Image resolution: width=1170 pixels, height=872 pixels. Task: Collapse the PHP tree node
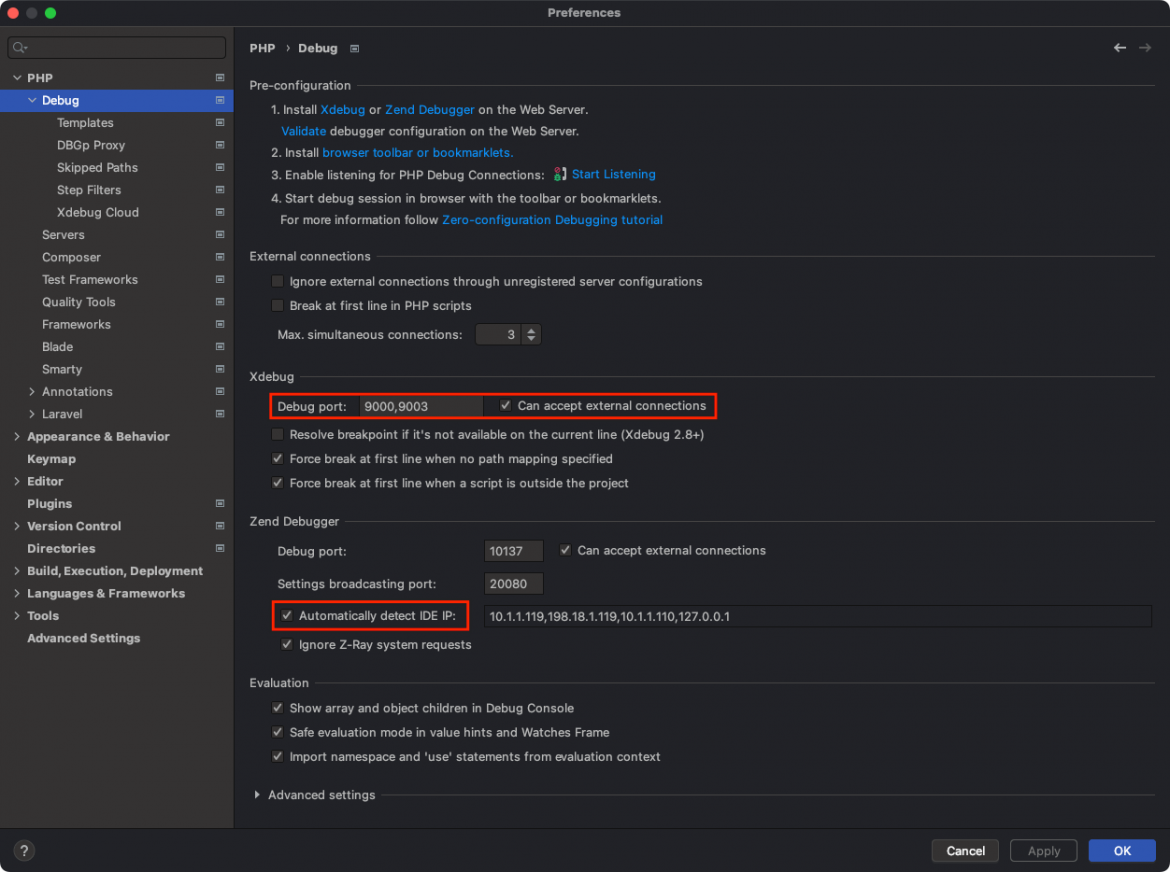coord(17,78)
